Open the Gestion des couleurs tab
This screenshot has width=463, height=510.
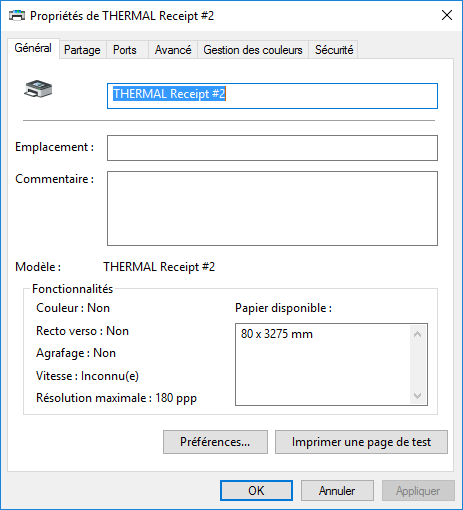coord(253,50)
